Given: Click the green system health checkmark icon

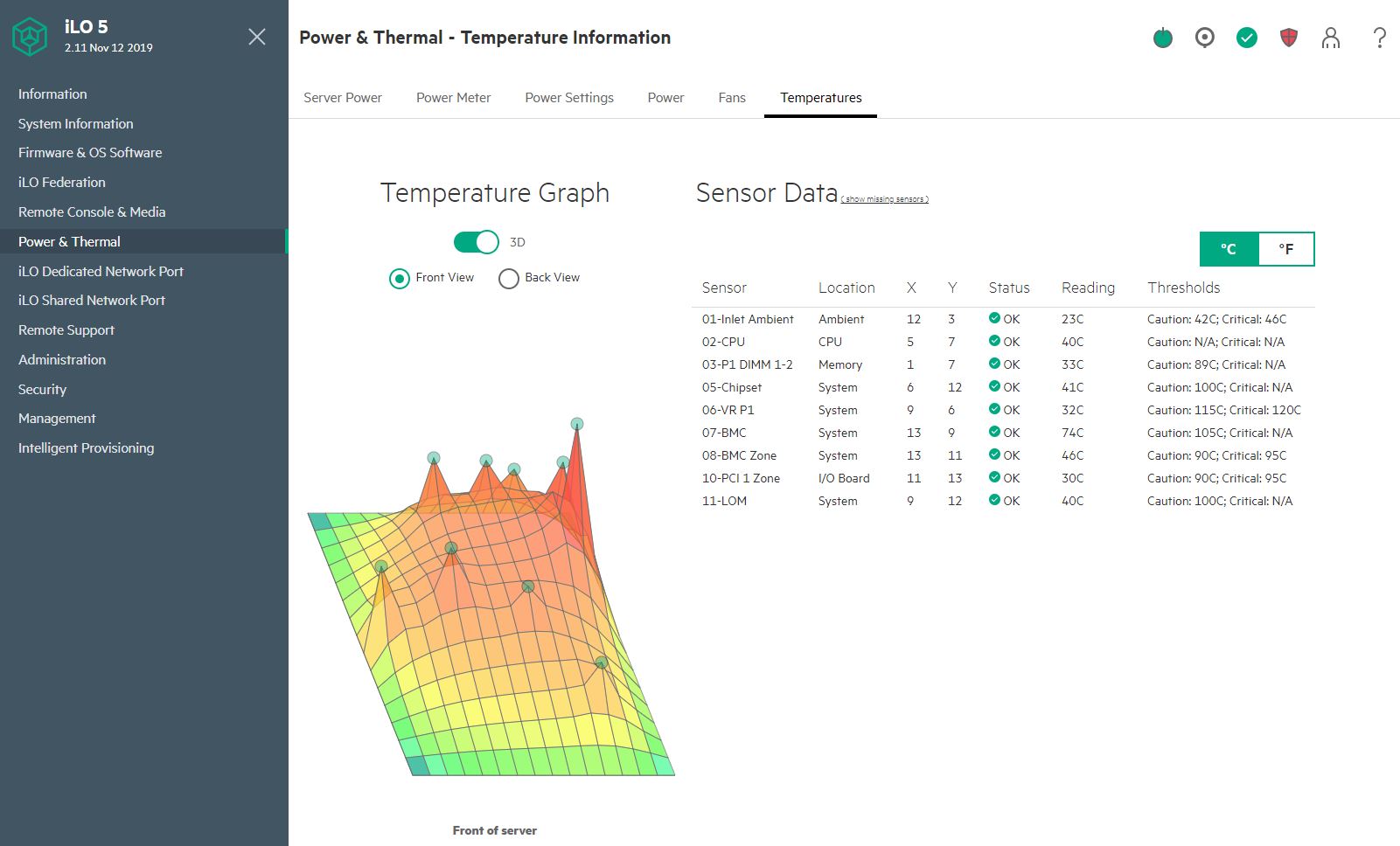Looking at the screenshot, I should (x=1246, y=38).
